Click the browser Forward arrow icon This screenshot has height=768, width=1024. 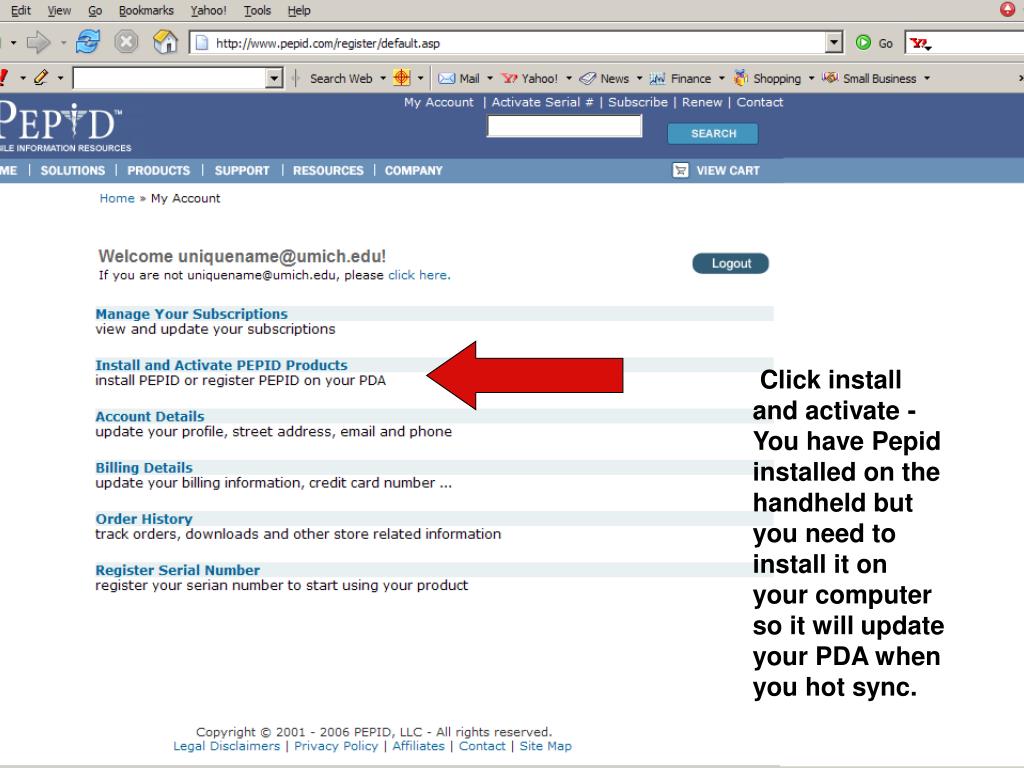pos(38,43)
